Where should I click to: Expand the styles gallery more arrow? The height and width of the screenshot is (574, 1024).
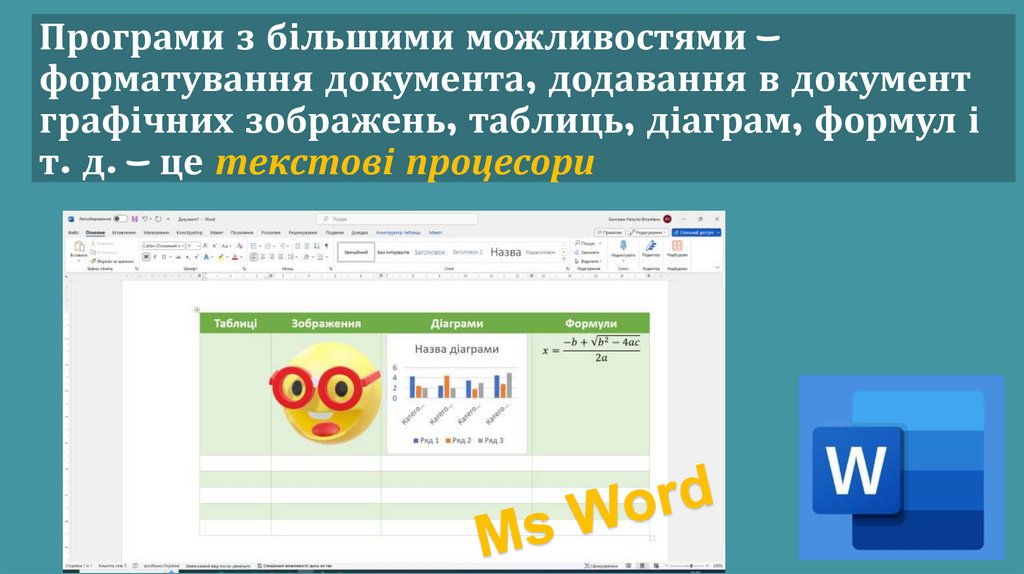pos(564,259)
